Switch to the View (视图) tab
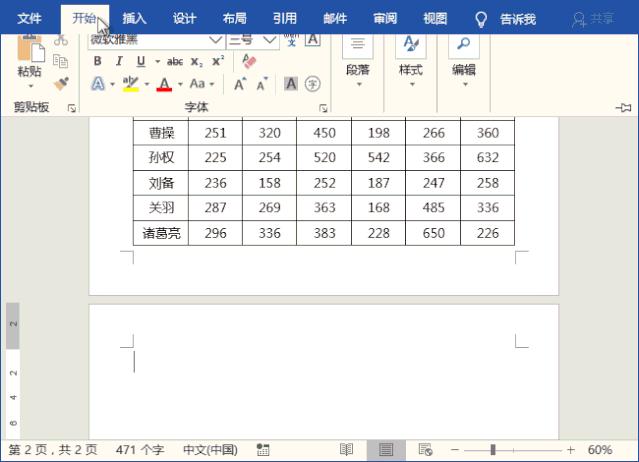 click(x=435, y=19)
